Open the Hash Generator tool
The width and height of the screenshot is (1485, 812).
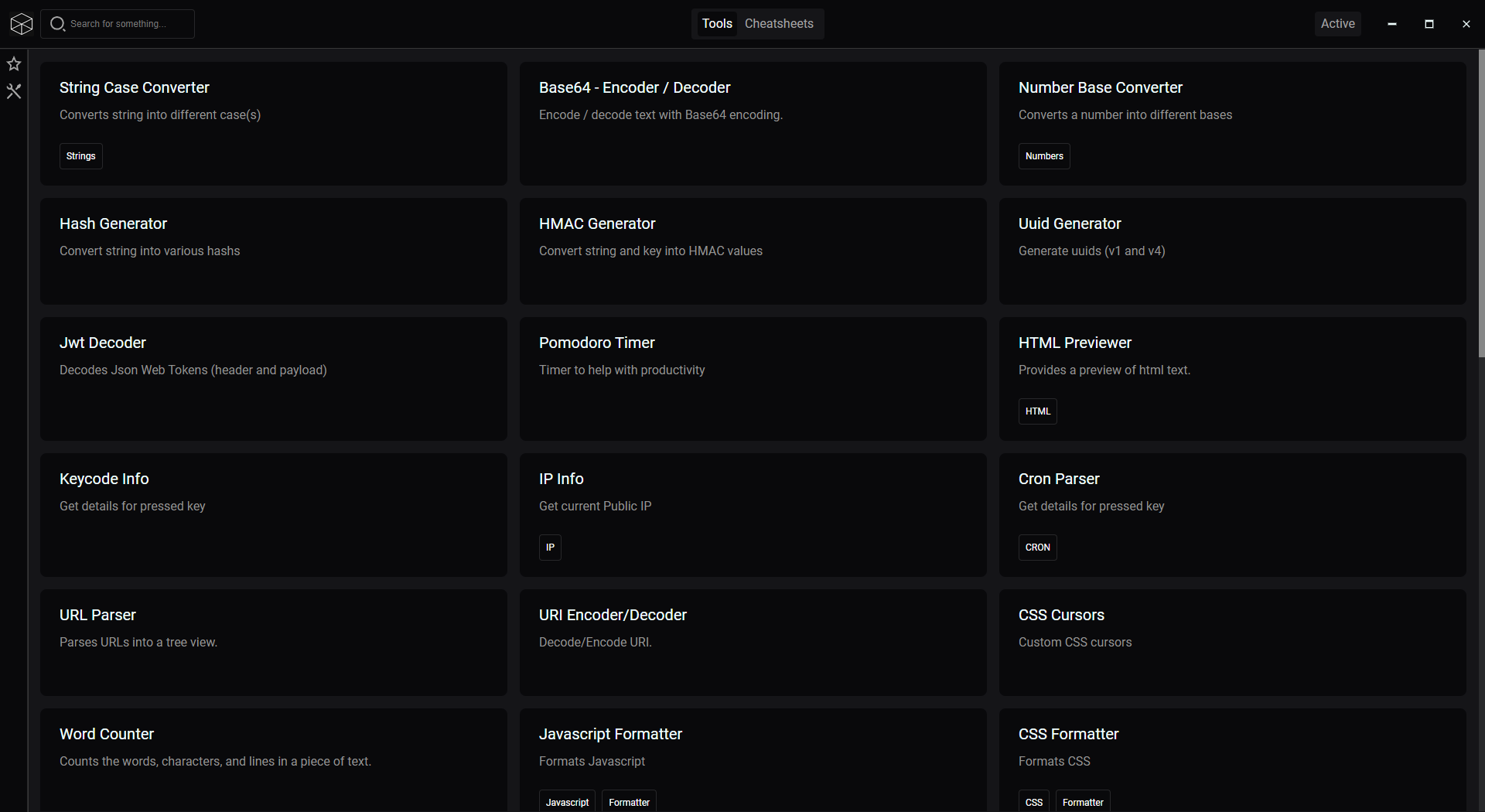[x=273, y=251]
